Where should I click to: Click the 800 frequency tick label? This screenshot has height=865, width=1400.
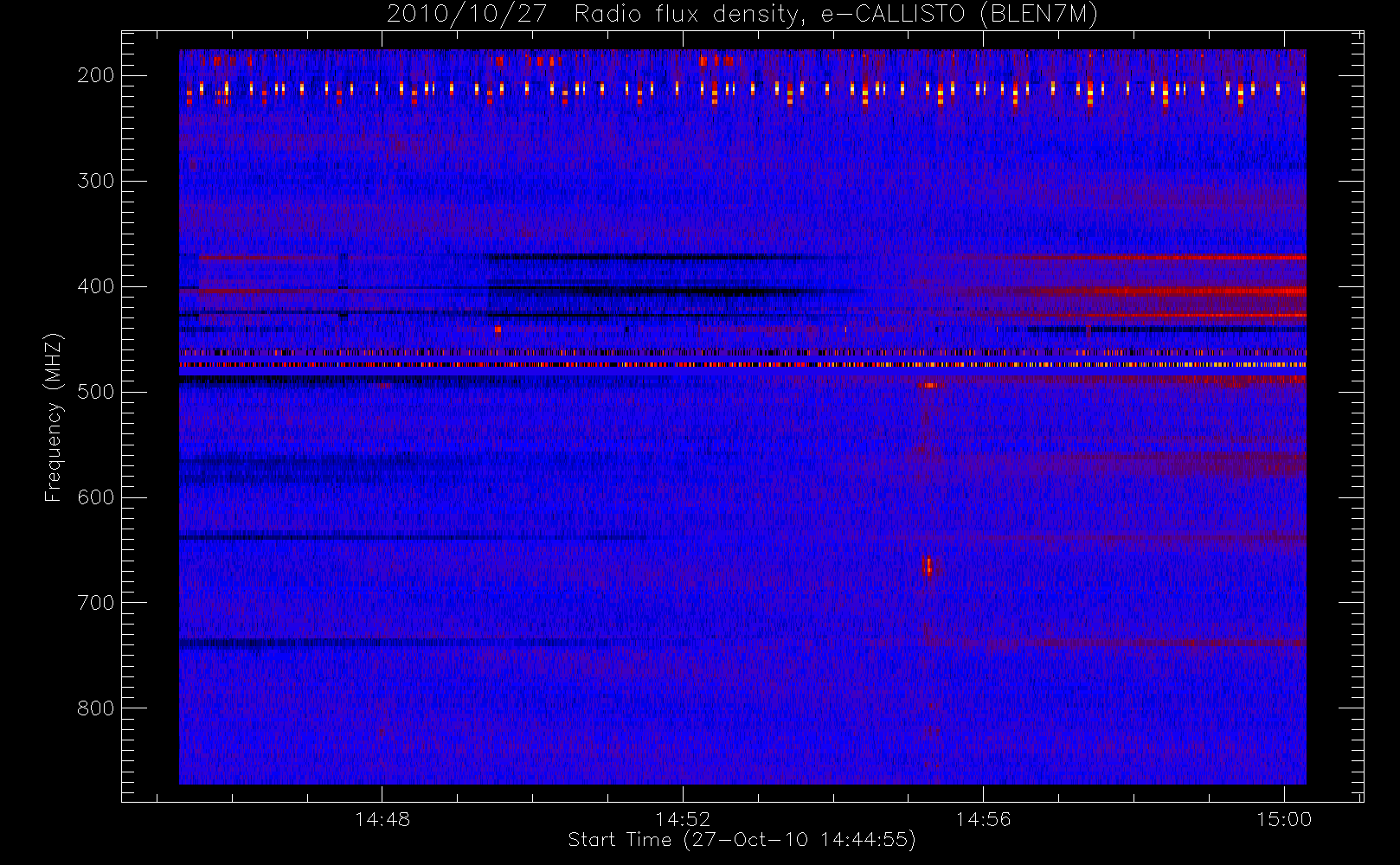[x=96, y=708]
